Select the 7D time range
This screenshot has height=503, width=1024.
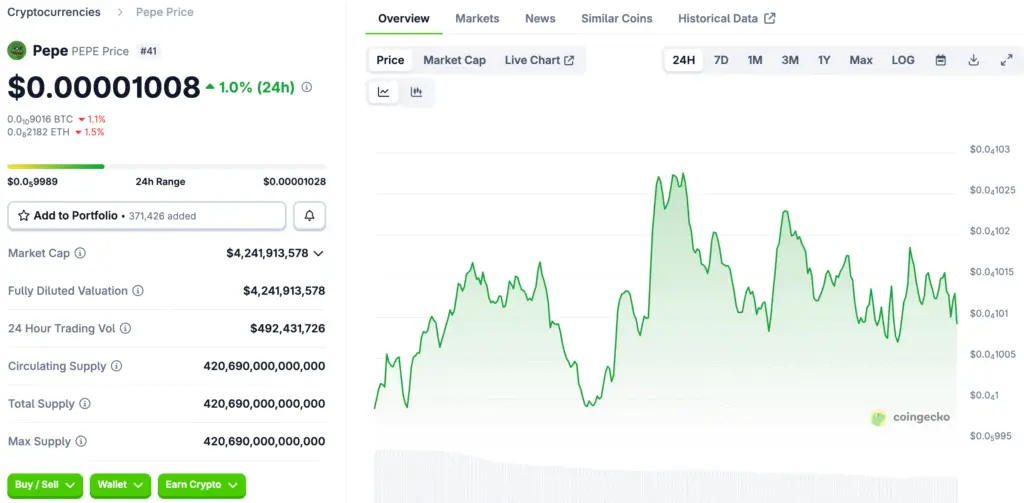pos(721,60)
